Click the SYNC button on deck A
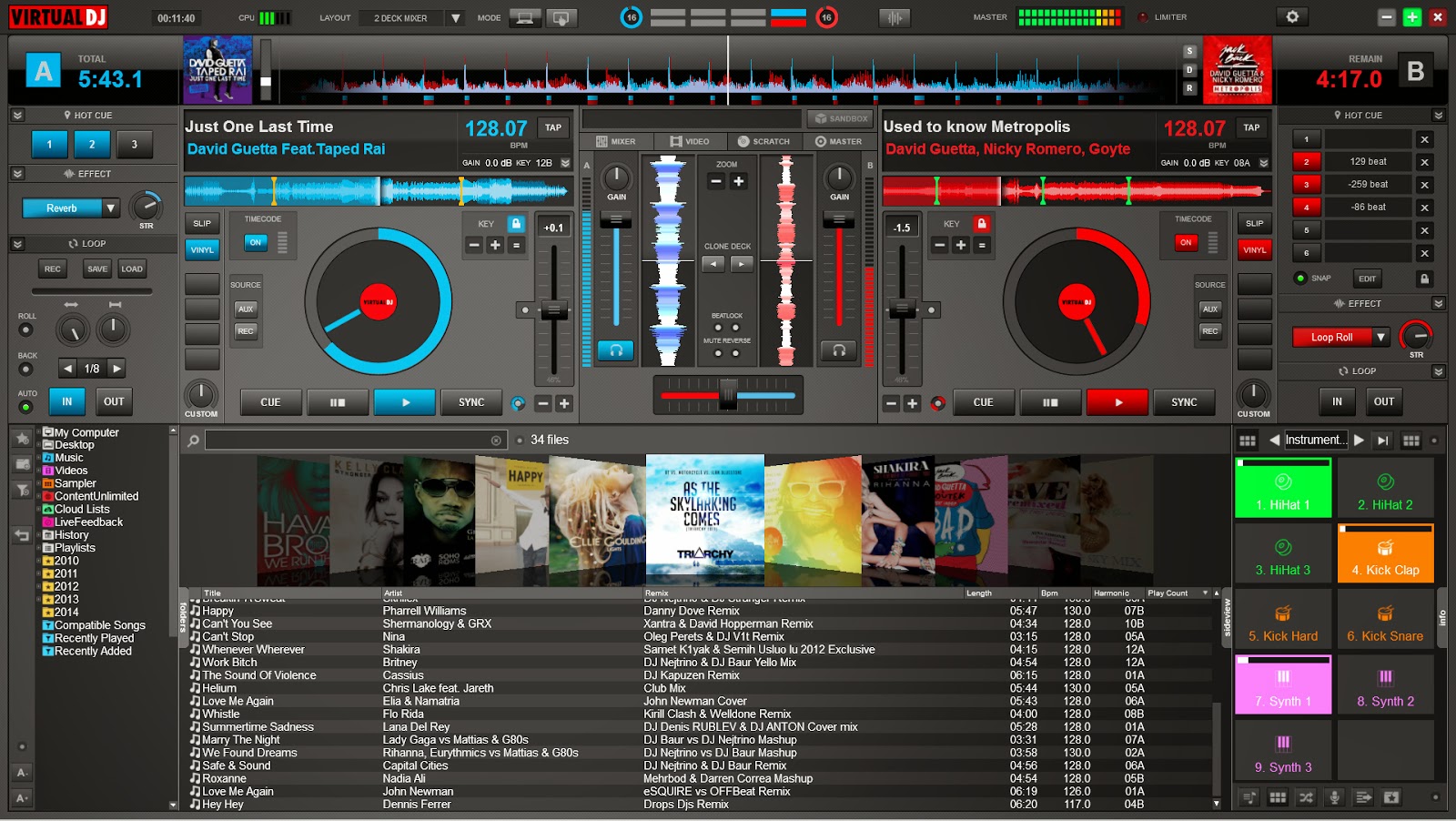1456x821 pixels. click(x=471, y=402)
